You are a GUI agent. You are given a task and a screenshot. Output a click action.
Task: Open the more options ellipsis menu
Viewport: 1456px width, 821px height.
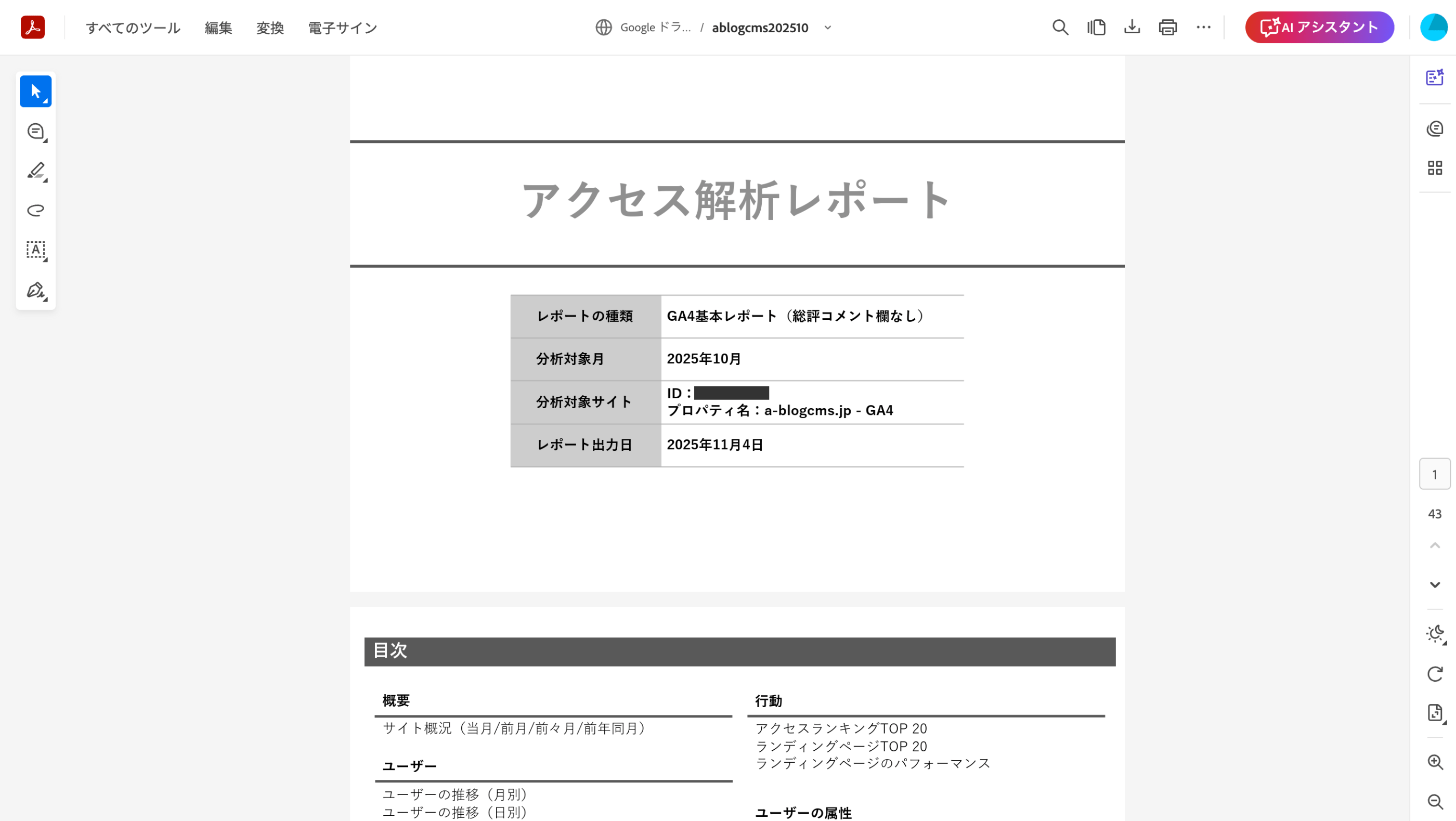click(1203, 27)
